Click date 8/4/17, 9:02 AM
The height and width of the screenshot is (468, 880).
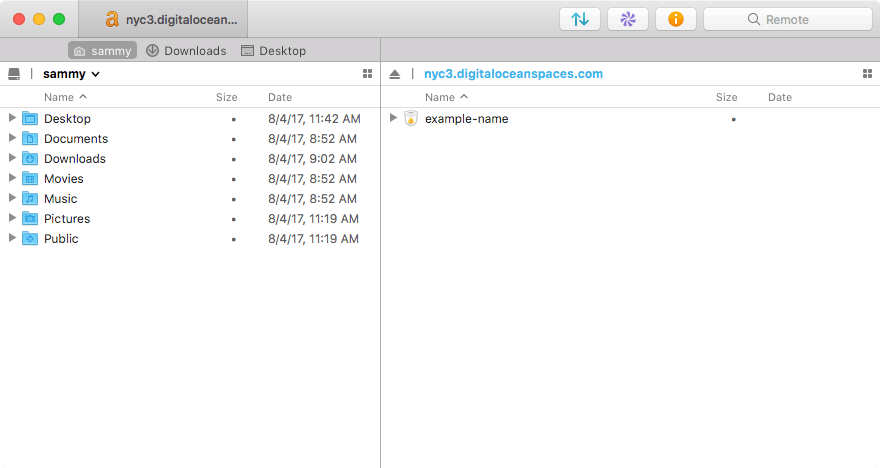pyautogui.click(x=312, y=159)
